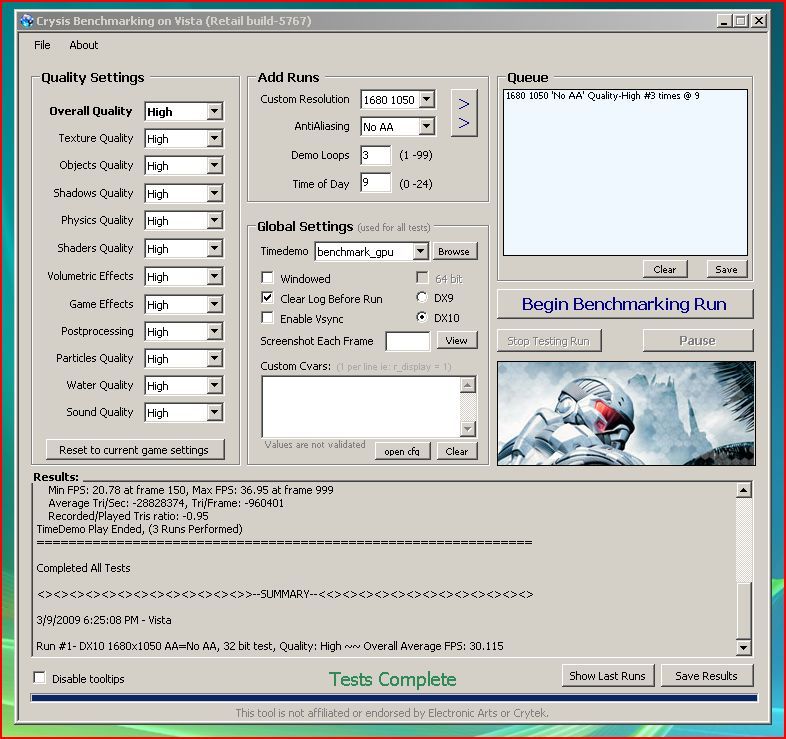Expand the Water Quality dropdown
Screen dimensions: 786x739
(214, 386)
